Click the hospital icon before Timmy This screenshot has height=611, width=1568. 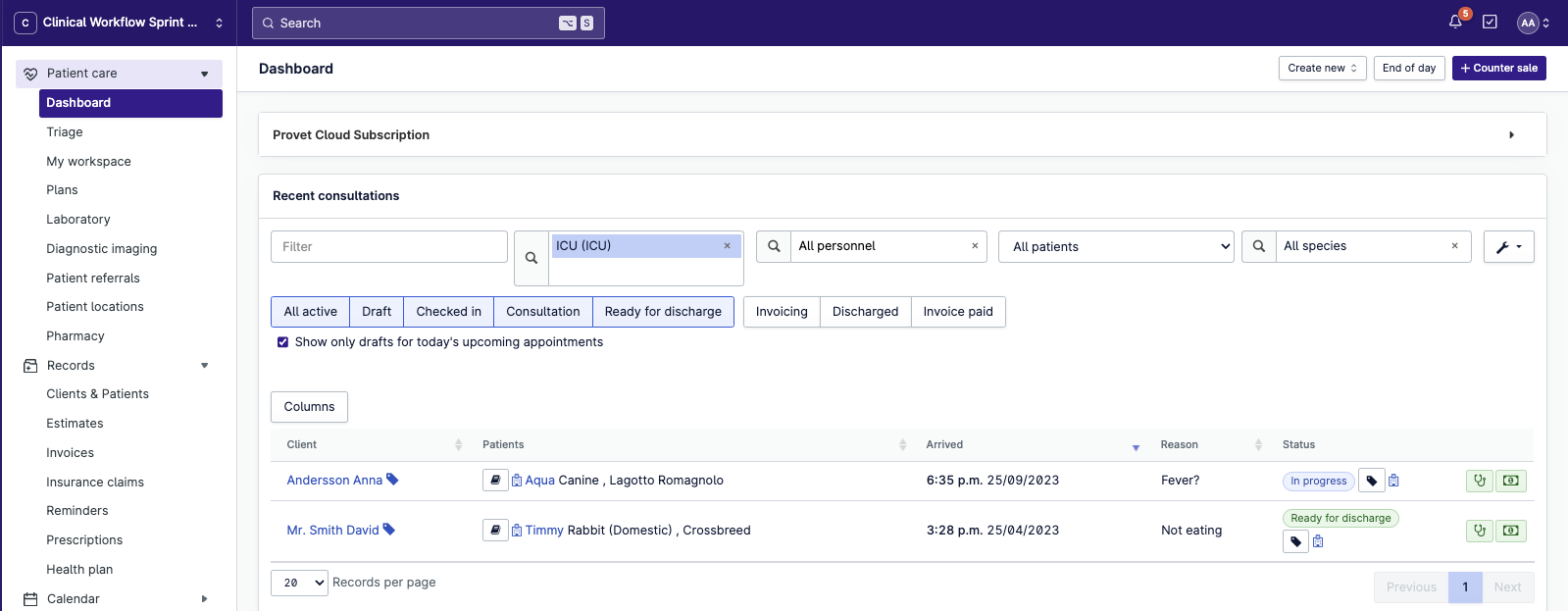[x=517, y=531]
